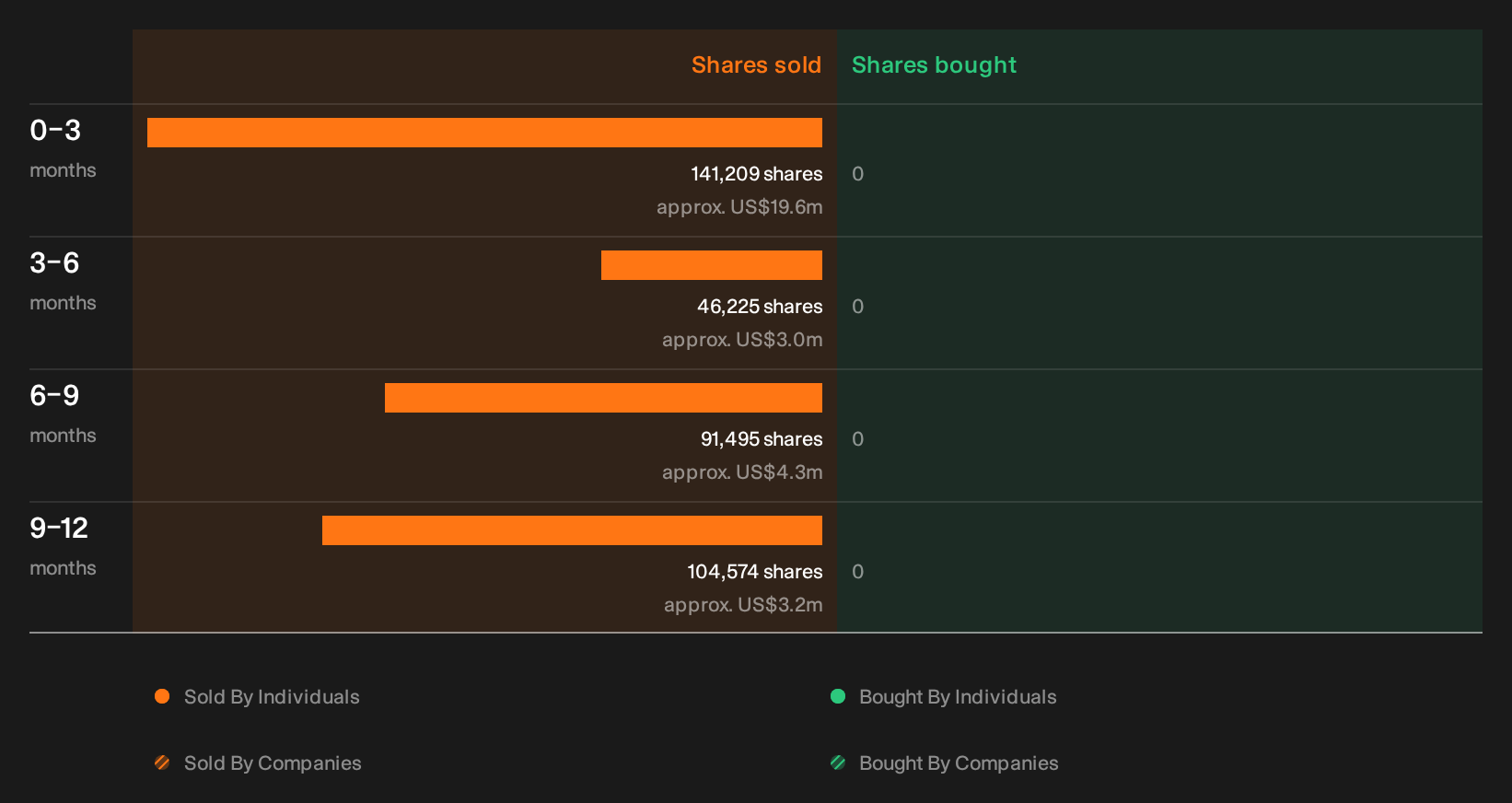
Task: Select the Sold By Individuals legend label
Action: point(272,697)
